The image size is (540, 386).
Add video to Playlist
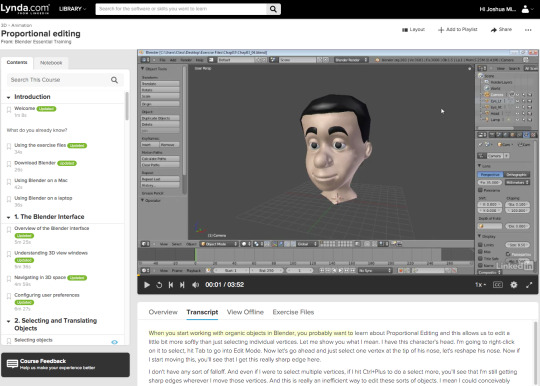click(458, 30)
